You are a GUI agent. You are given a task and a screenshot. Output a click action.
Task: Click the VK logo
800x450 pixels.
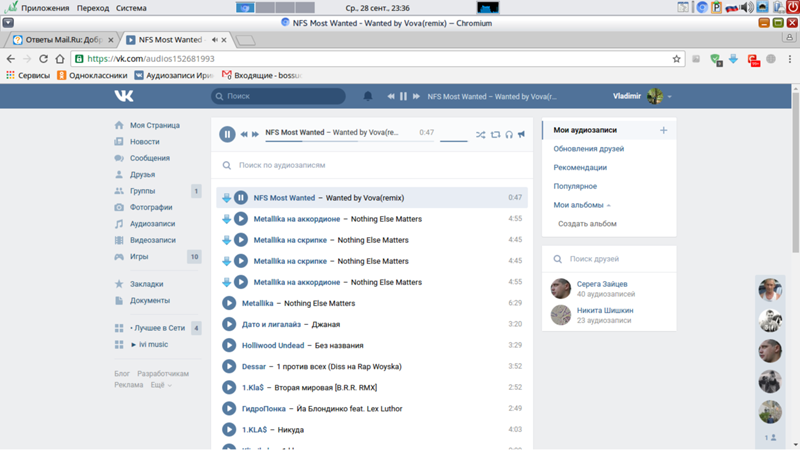click(x=124, y=96)
